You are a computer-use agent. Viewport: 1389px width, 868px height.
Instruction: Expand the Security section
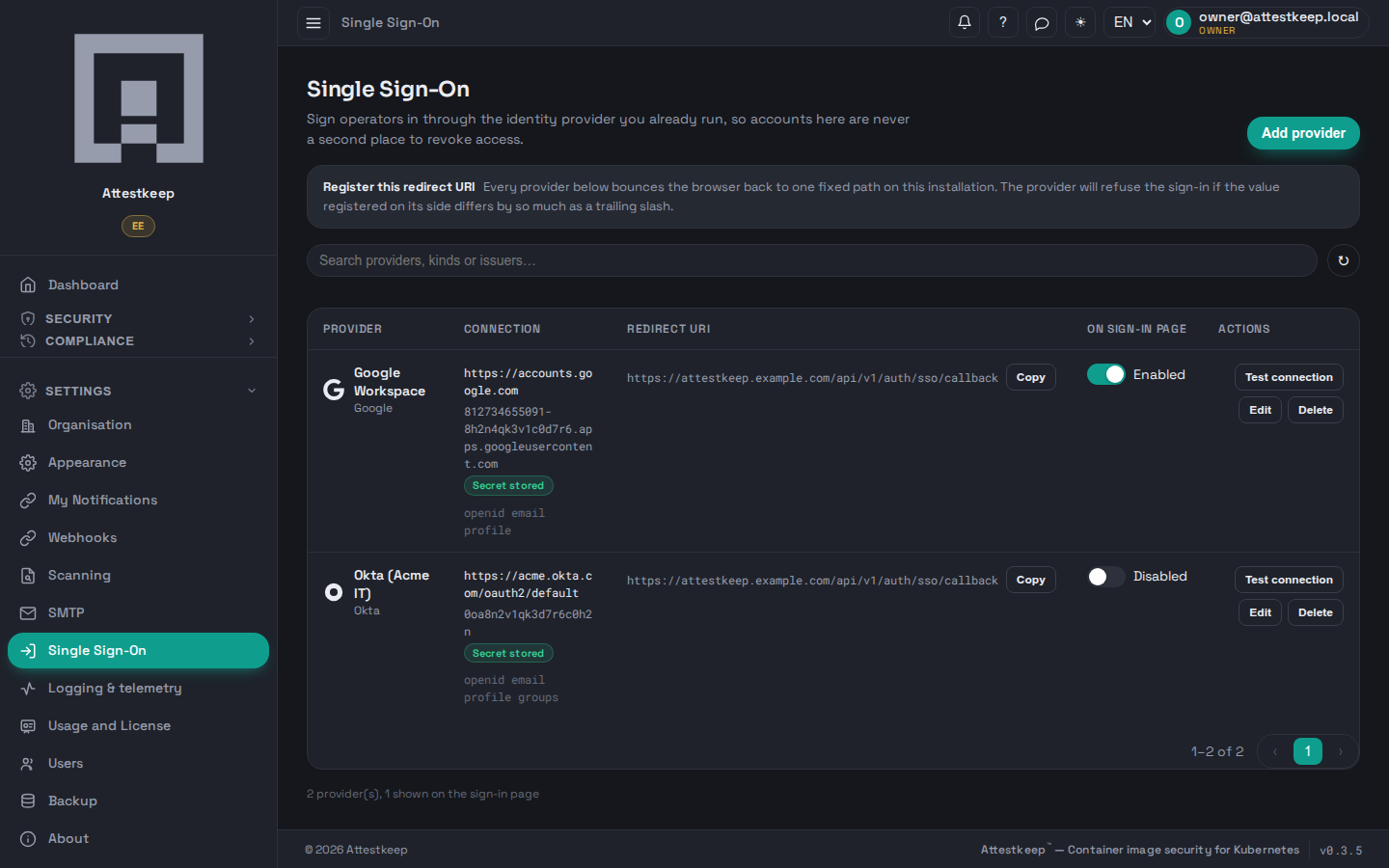(138, 318)
